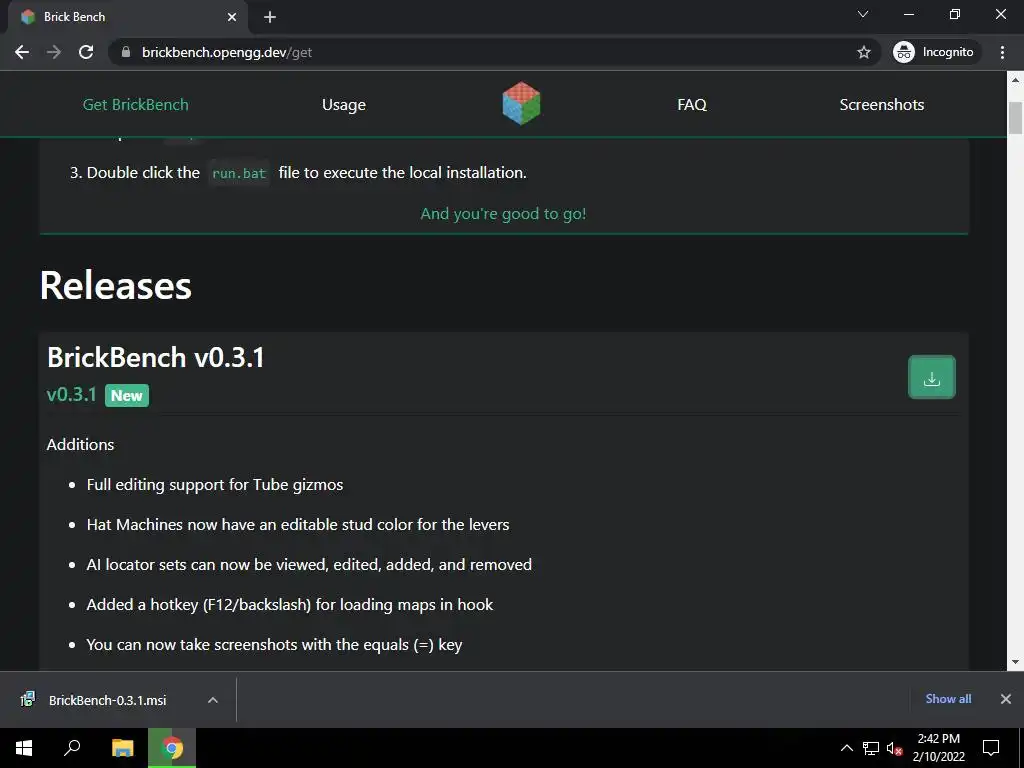Expand BrickBench-0.3.1.msi download options
Image resolution: width=1024 pixels, height=768 pixels.
[x=212, y=700]
